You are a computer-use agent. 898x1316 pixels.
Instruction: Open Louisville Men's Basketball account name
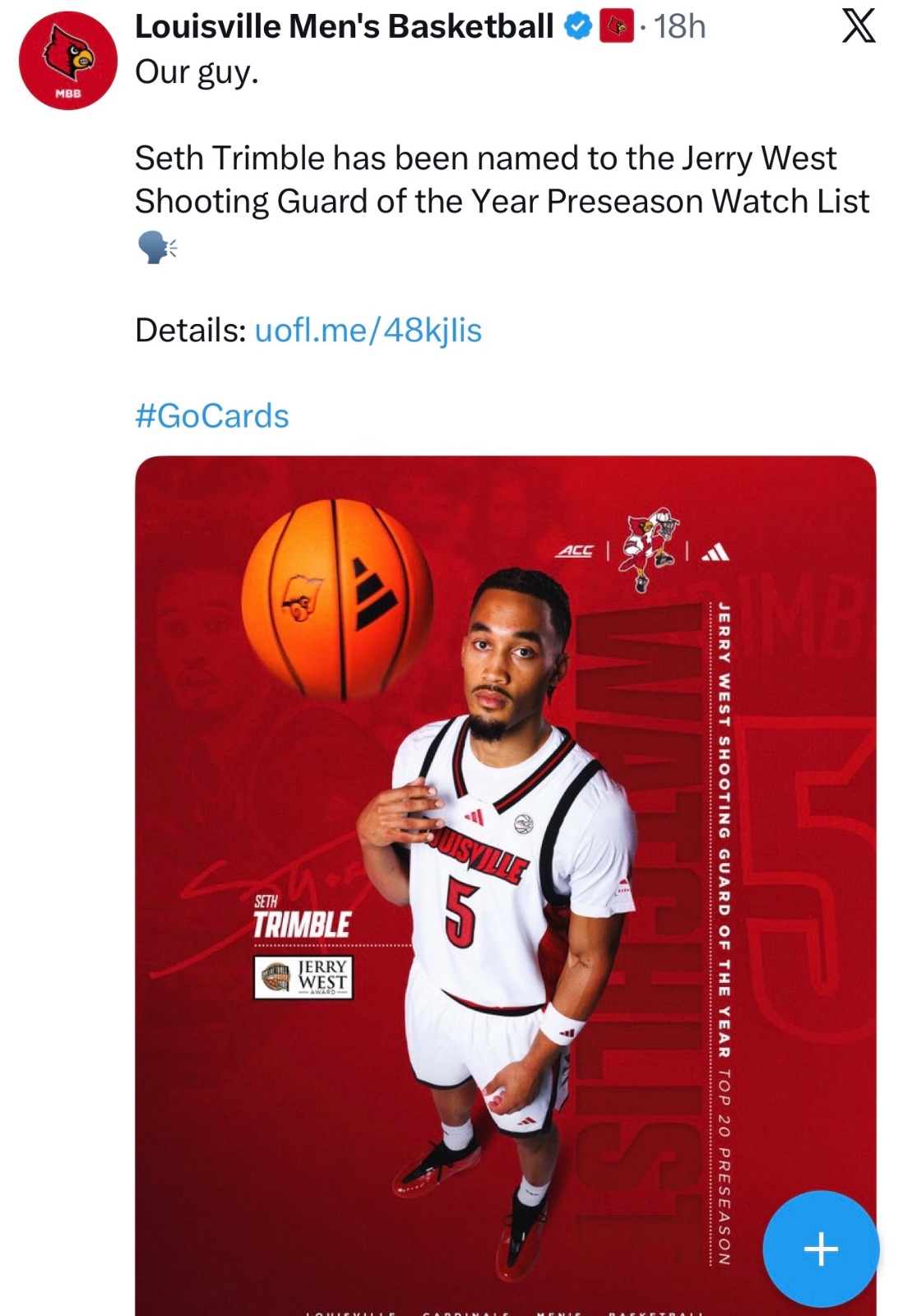coord(344,26)
